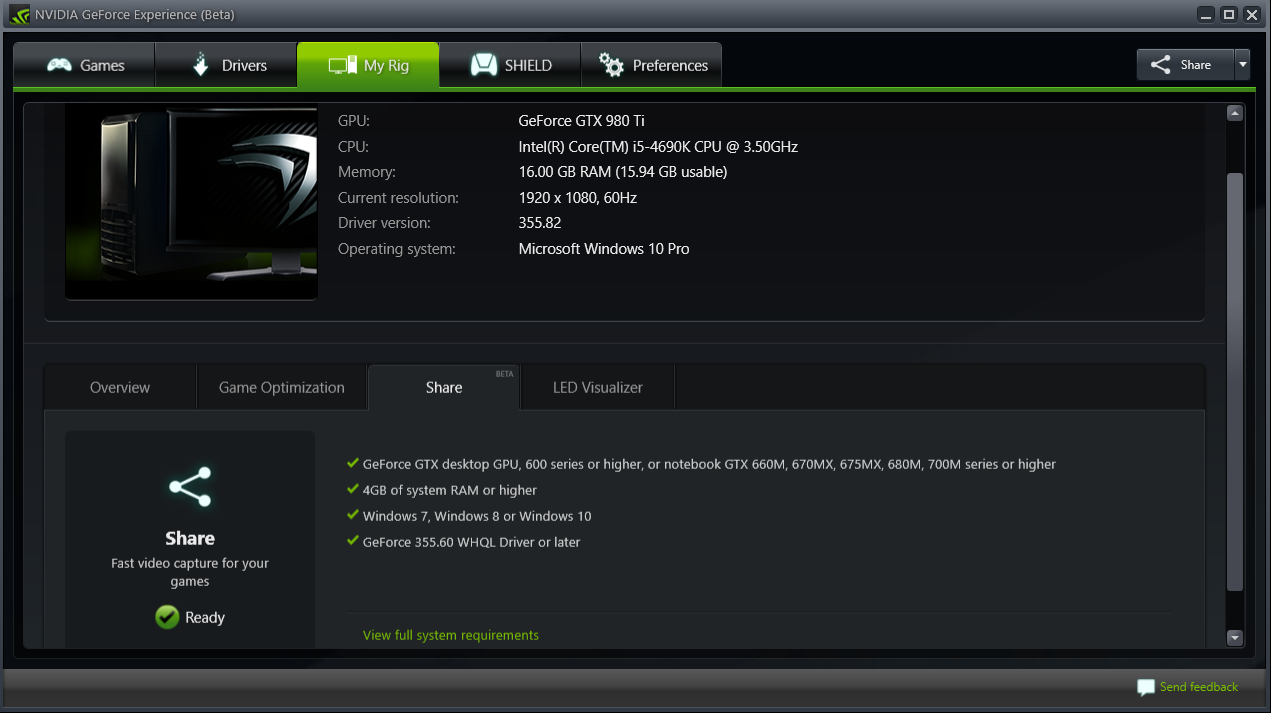Click the scrollbar down arrow
The image size is (1271, 713).
1234,638
